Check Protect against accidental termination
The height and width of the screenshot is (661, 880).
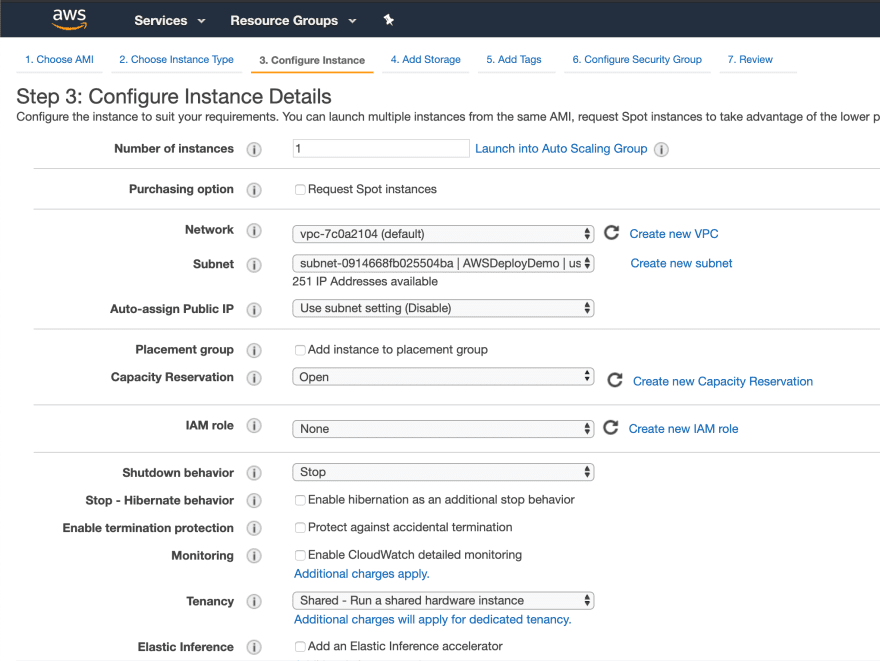[x=300, y=527]
